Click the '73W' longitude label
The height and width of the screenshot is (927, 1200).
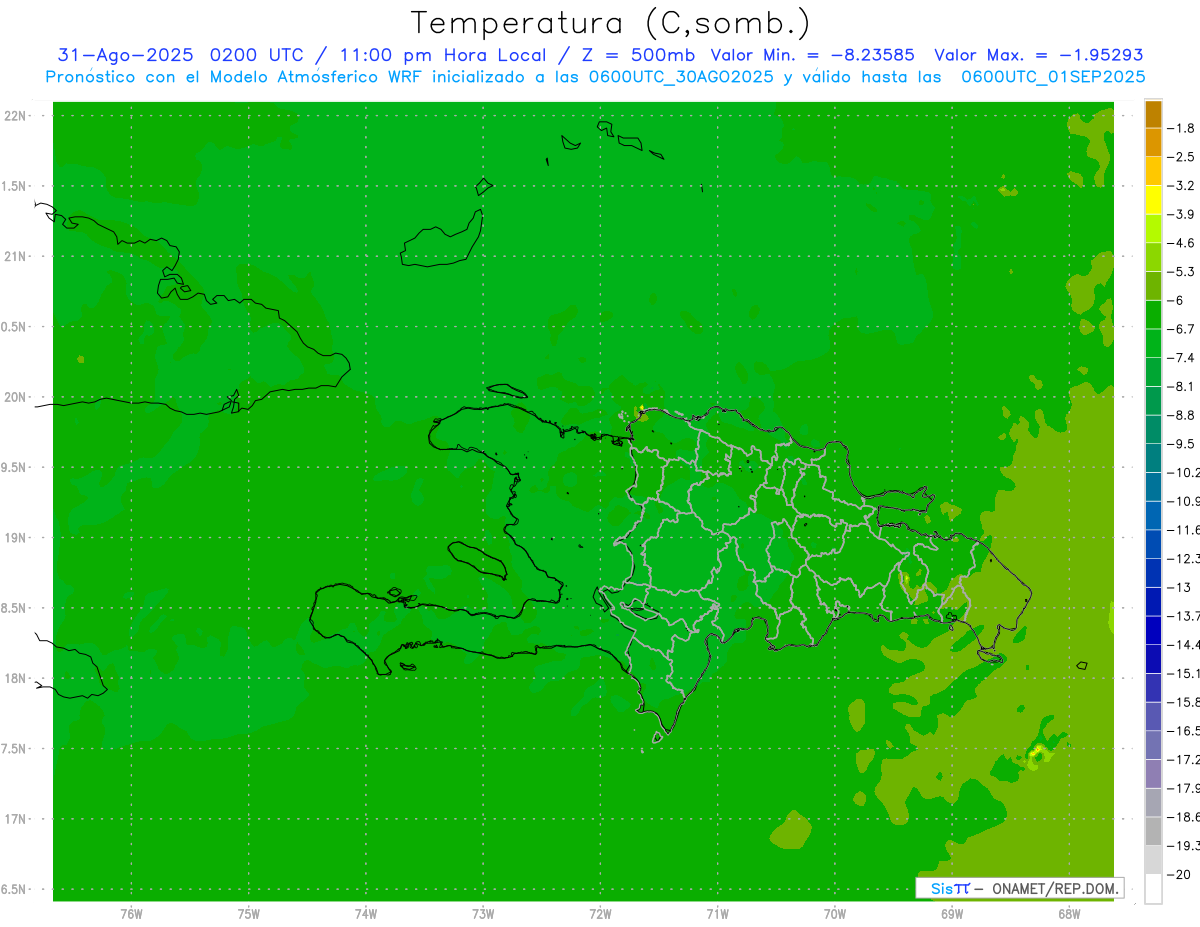tap(483, 913)
